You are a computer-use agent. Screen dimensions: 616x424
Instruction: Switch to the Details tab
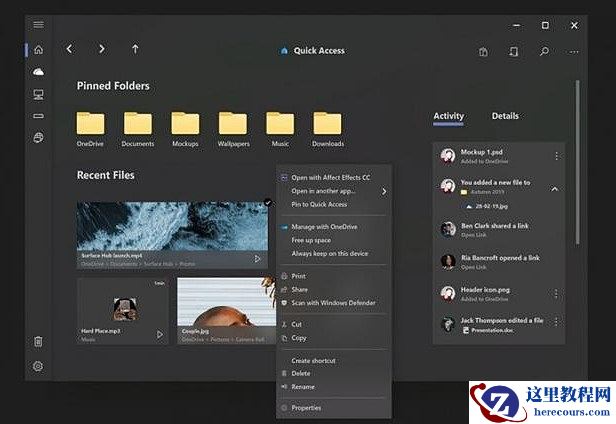pos(505,116)
